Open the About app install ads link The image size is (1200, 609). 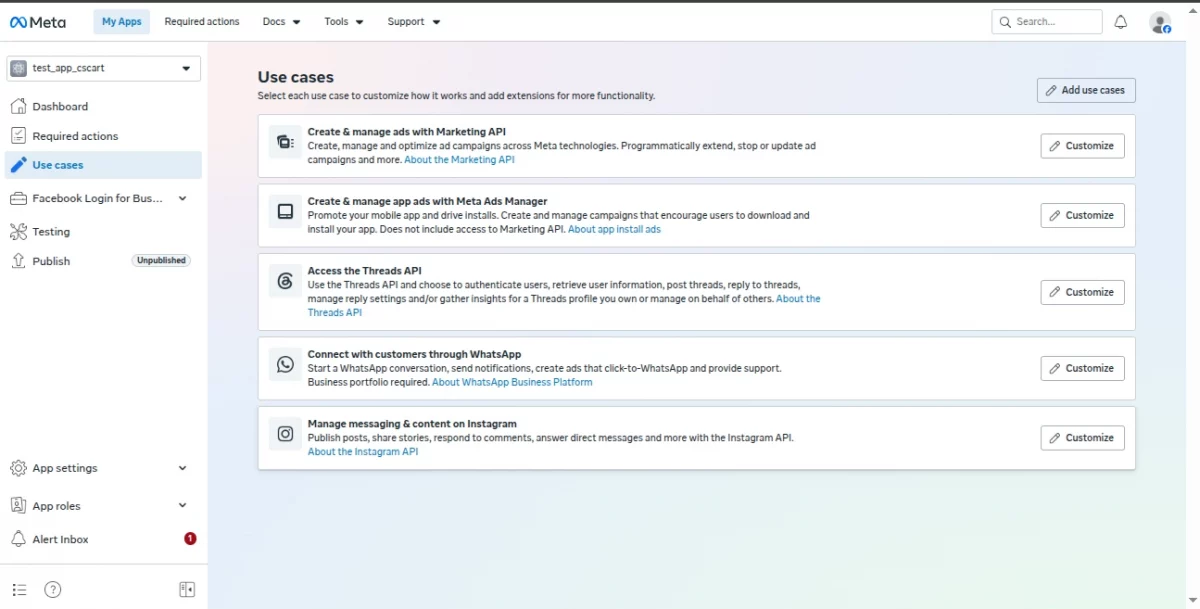pyautogui.click(x=614, y=229)
